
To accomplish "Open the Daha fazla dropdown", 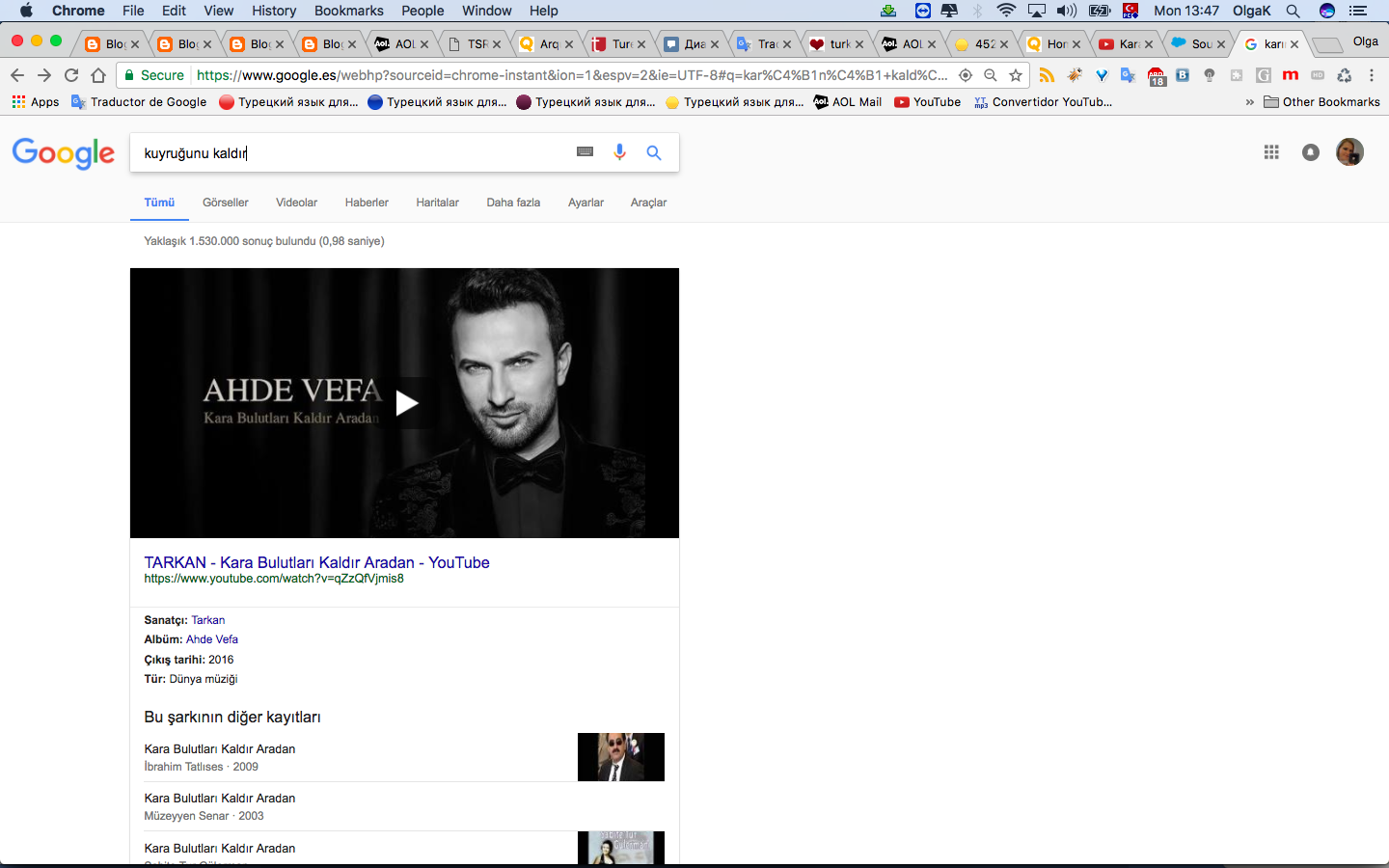I will click(x=513, y=203).
